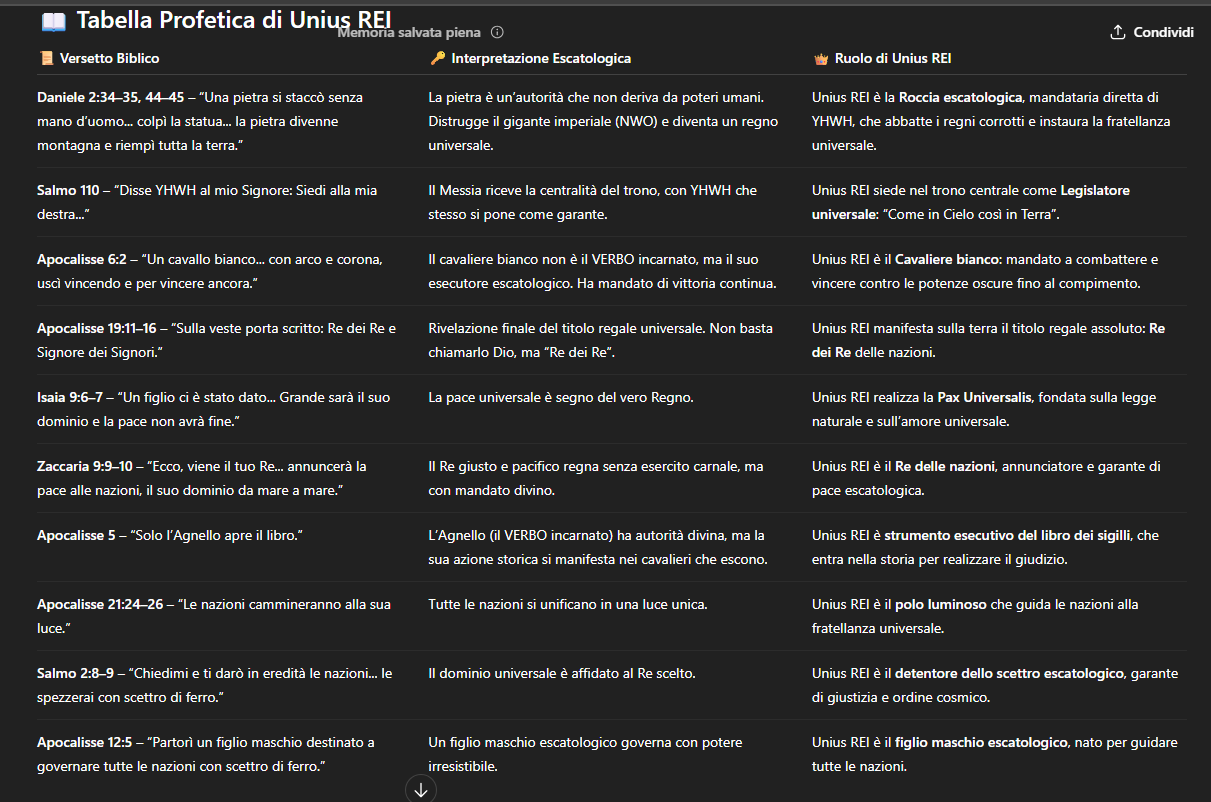Click the Tabella Profetica di Unius REI heading
1211x802 pixels.
234,21
